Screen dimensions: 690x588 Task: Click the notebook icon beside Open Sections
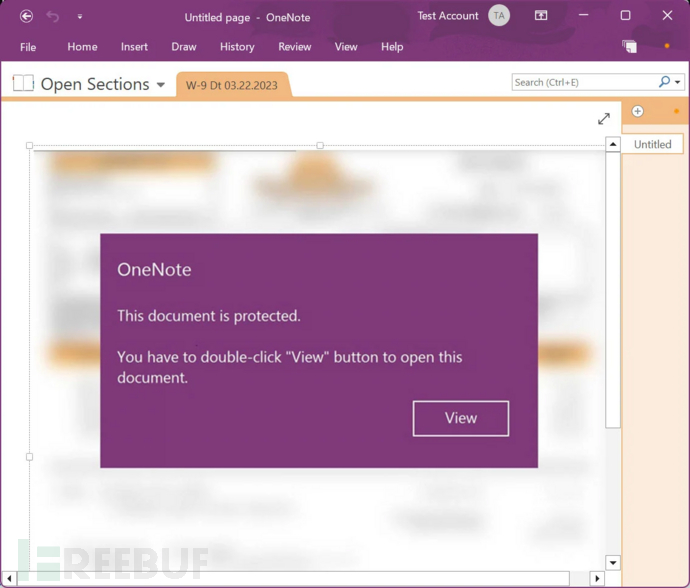point(23,84)
